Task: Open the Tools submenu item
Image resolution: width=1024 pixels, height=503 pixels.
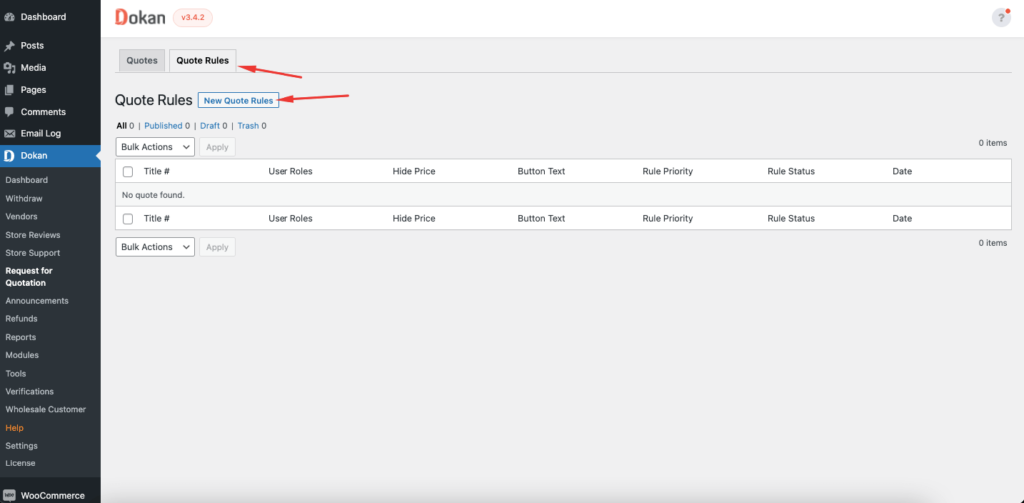Action: coord(16,374)
